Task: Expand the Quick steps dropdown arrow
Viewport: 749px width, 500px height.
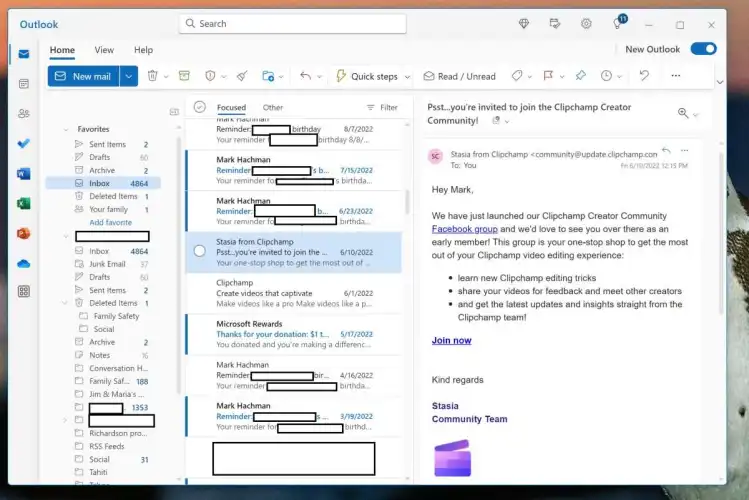Action: [x=406, y=76]
